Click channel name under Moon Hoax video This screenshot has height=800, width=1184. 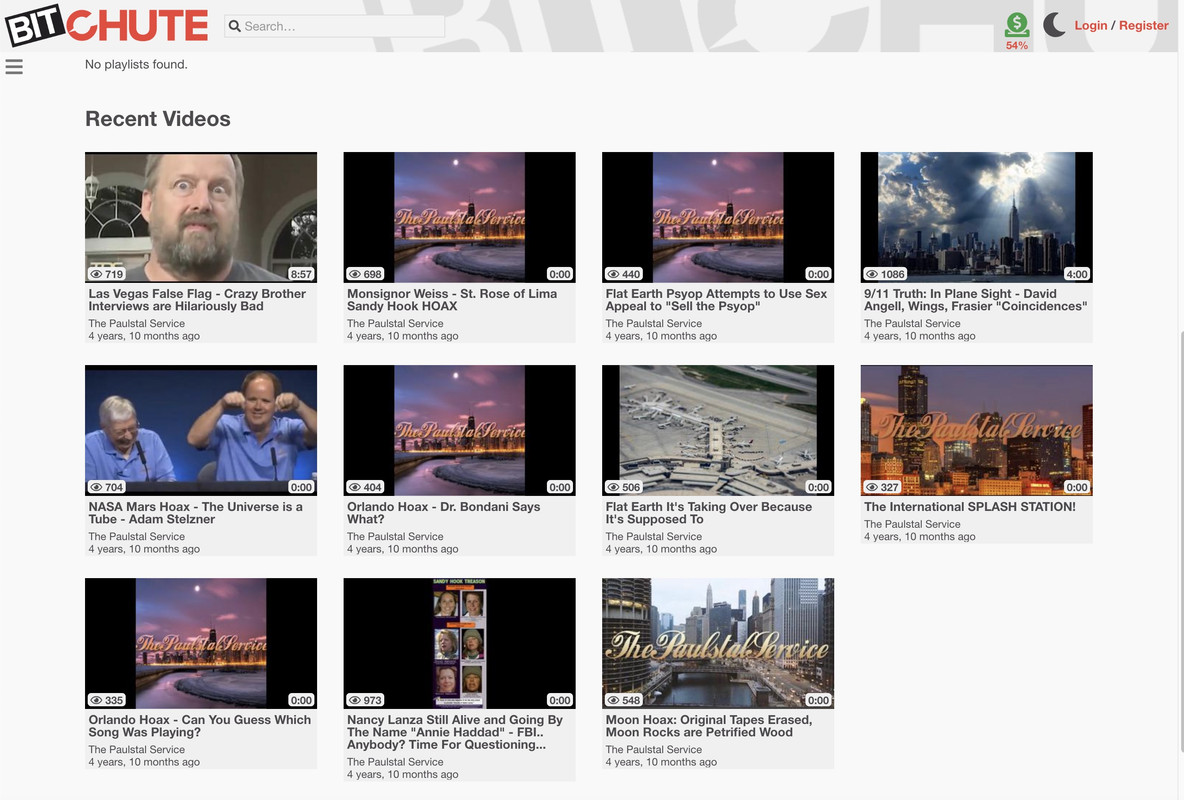[654, 749]
